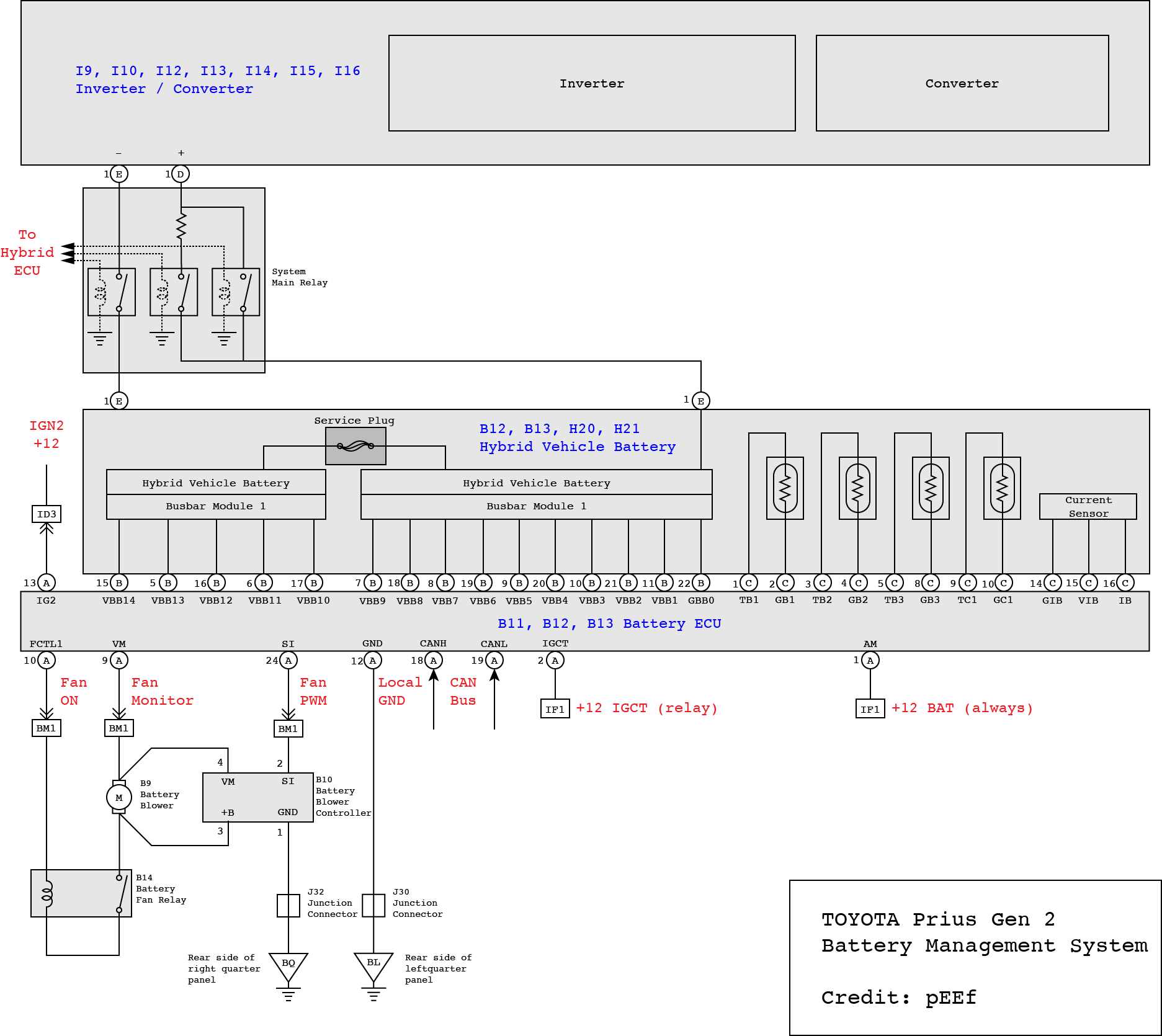This screenshot has width=1162, height=1036.
Task: Click the BM1 box below Fan PWM
Action: point(288,729)
